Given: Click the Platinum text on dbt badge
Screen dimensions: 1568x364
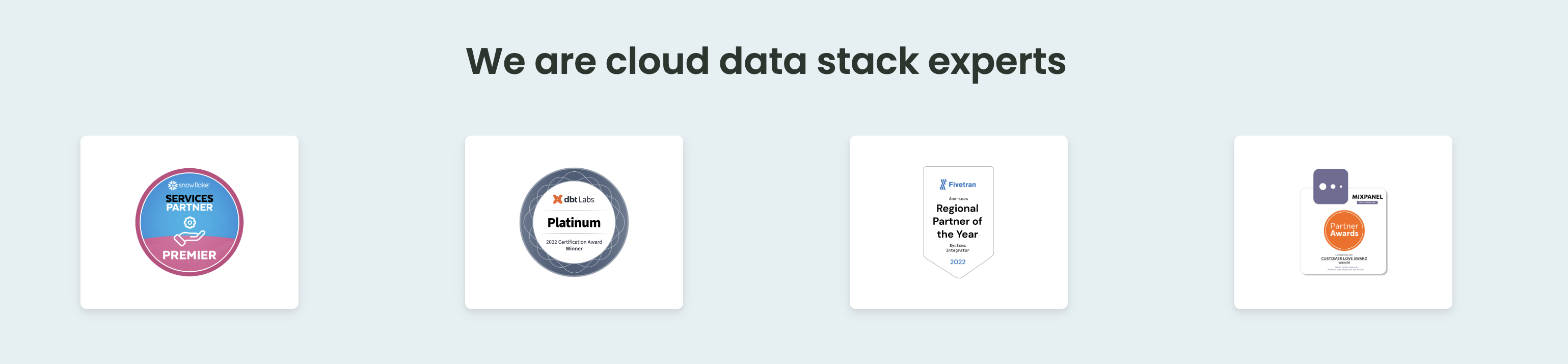Looking at the screenshot, I should point(574,223).
